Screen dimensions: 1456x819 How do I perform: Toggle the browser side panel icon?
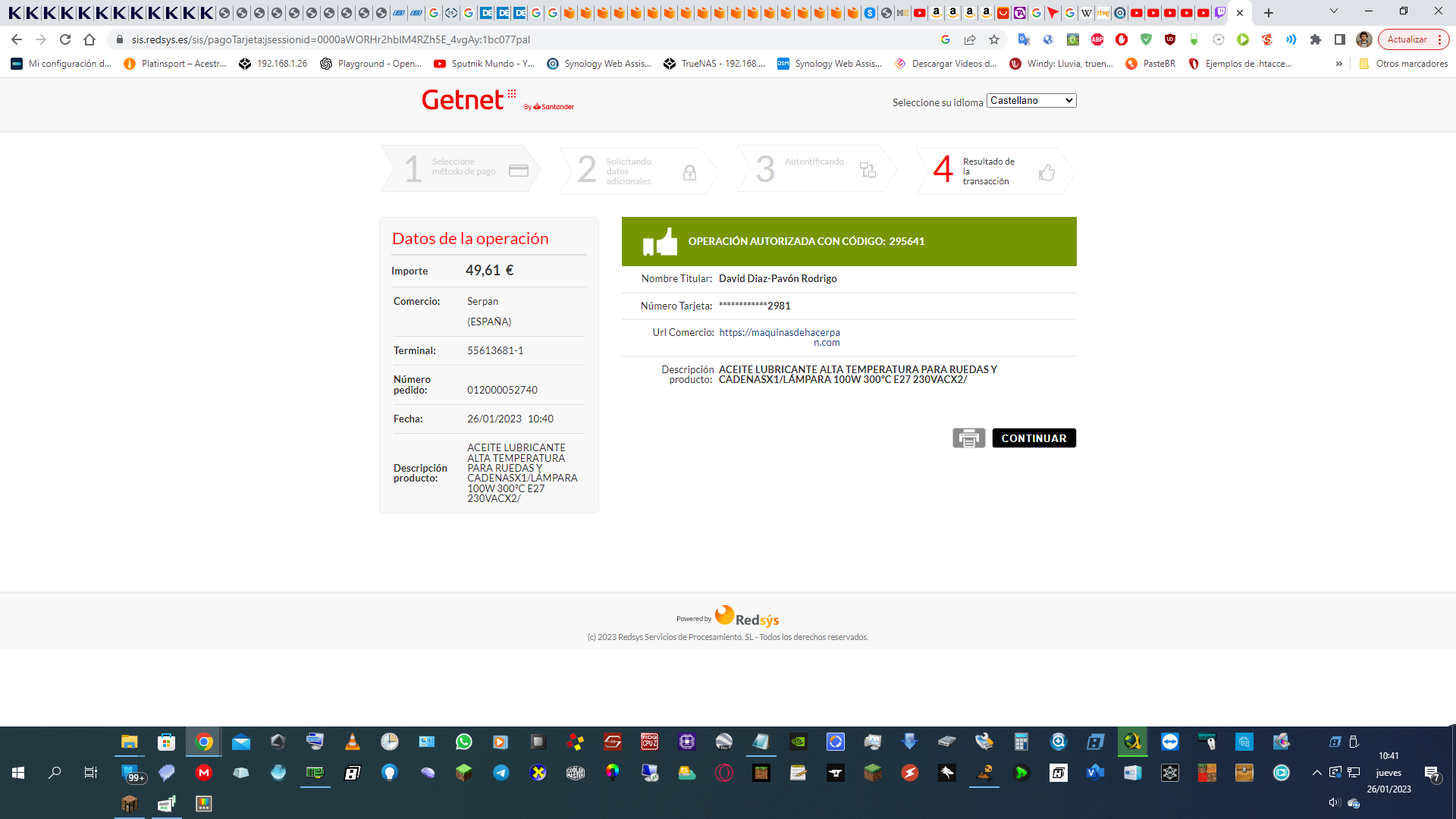pyautogui.click(x=1340, y=39)
